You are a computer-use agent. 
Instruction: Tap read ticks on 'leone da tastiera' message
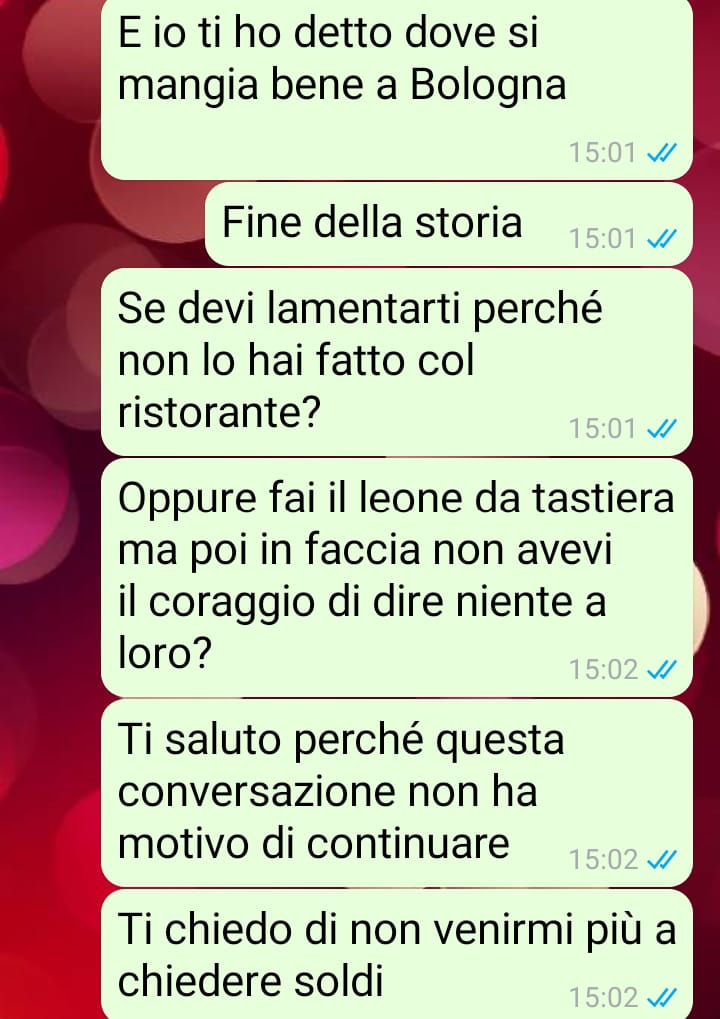tap(662, 669)
